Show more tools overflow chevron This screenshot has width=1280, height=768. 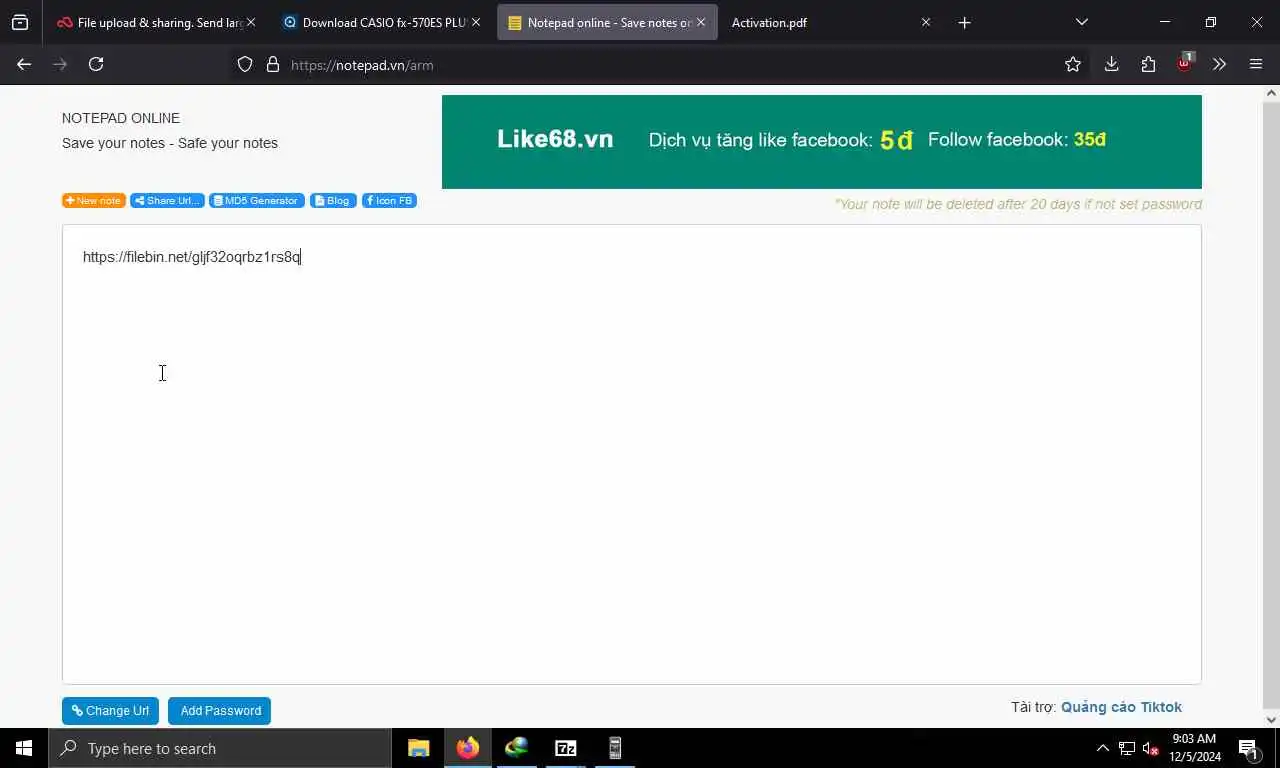tap(1219, 64)
